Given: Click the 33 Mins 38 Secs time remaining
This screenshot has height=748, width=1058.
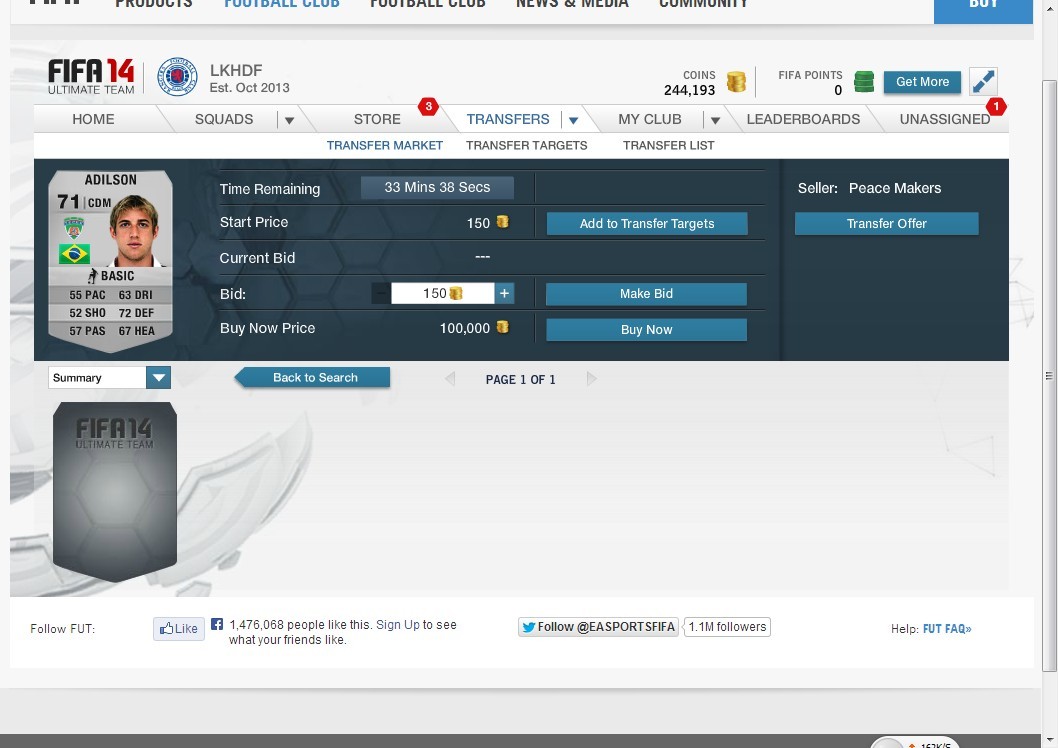Looking at the screenshot, I should (x=437, y=188).
